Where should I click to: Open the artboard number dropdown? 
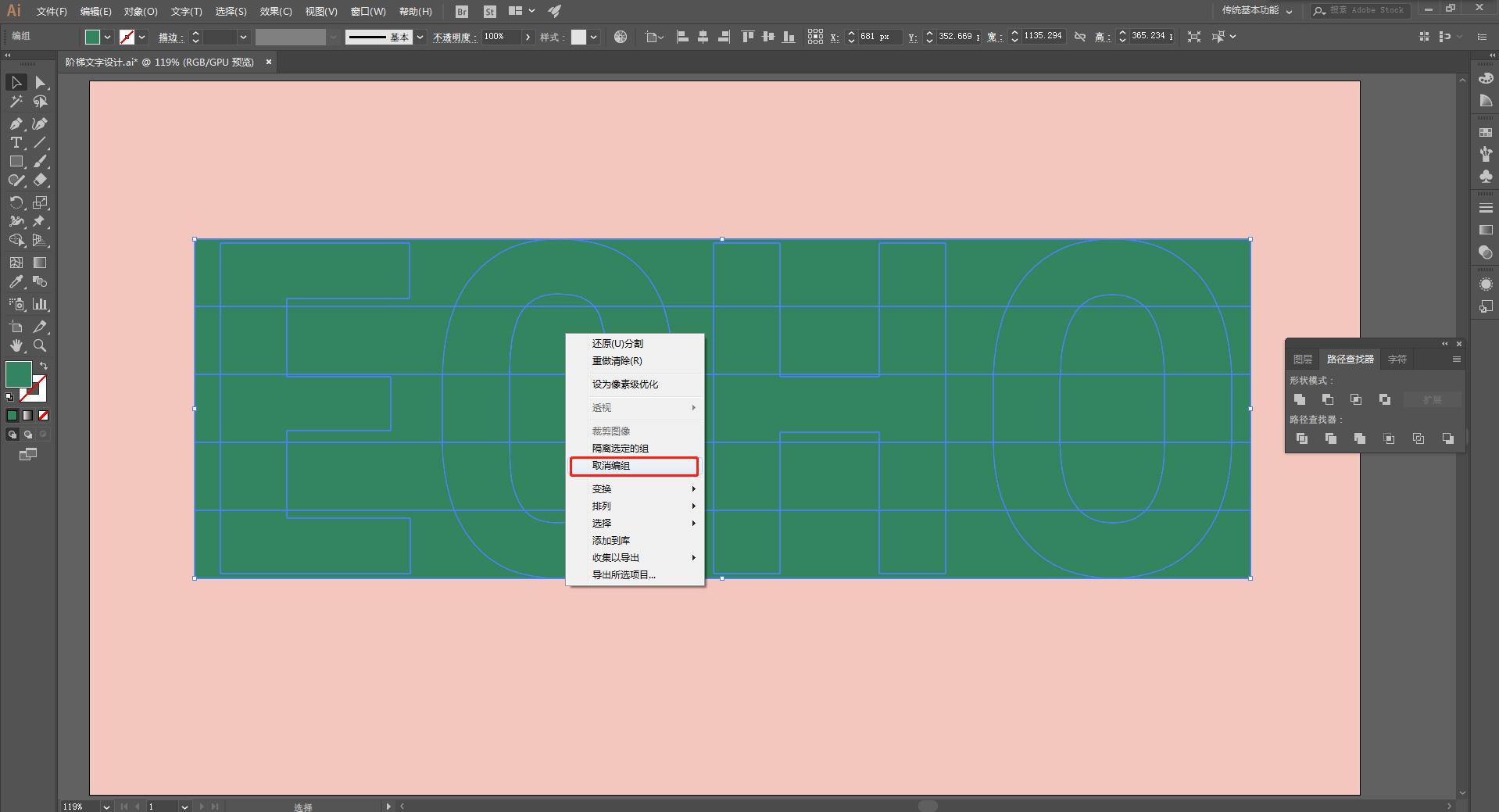point(184,807)
